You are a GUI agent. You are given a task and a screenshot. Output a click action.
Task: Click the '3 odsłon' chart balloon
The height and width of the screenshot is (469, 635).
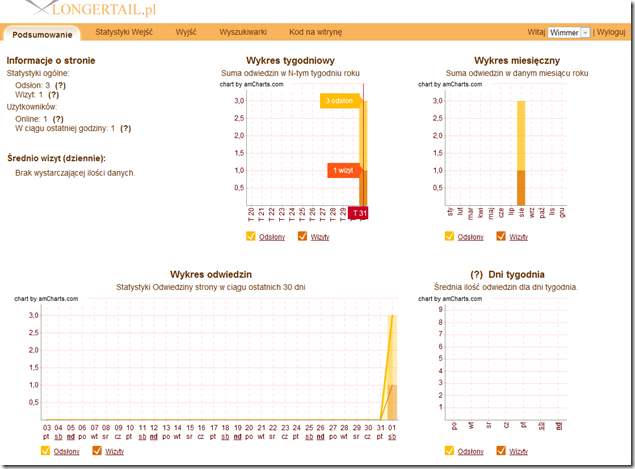click(x=339, y=101)
